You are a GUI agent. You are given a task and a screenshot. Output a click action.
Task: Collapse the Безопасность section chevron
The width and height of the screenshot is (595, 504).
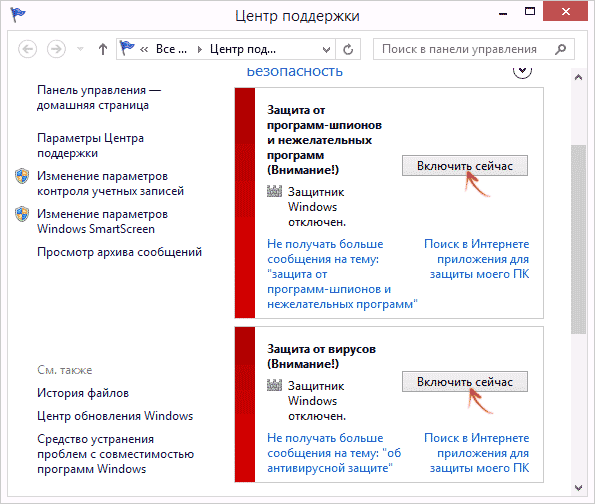pyautogui.click(x=522, y=71)
